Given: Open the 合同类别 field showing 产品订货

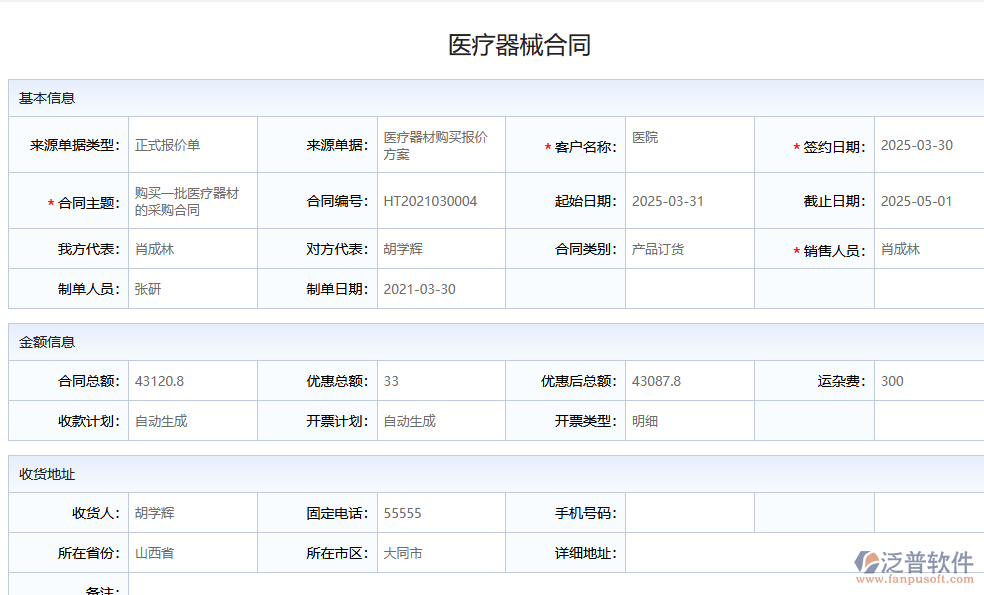Looking at the screenshot, I should [690, 249].
